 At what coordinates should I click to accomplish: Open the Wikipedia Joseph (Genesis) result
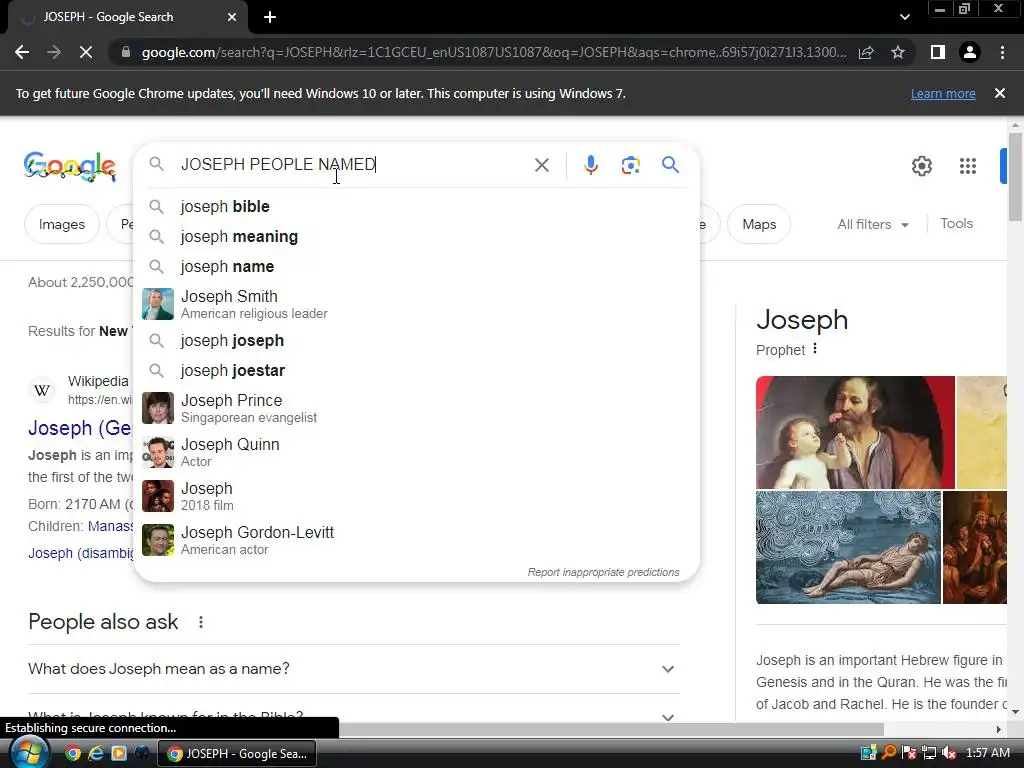80,428
